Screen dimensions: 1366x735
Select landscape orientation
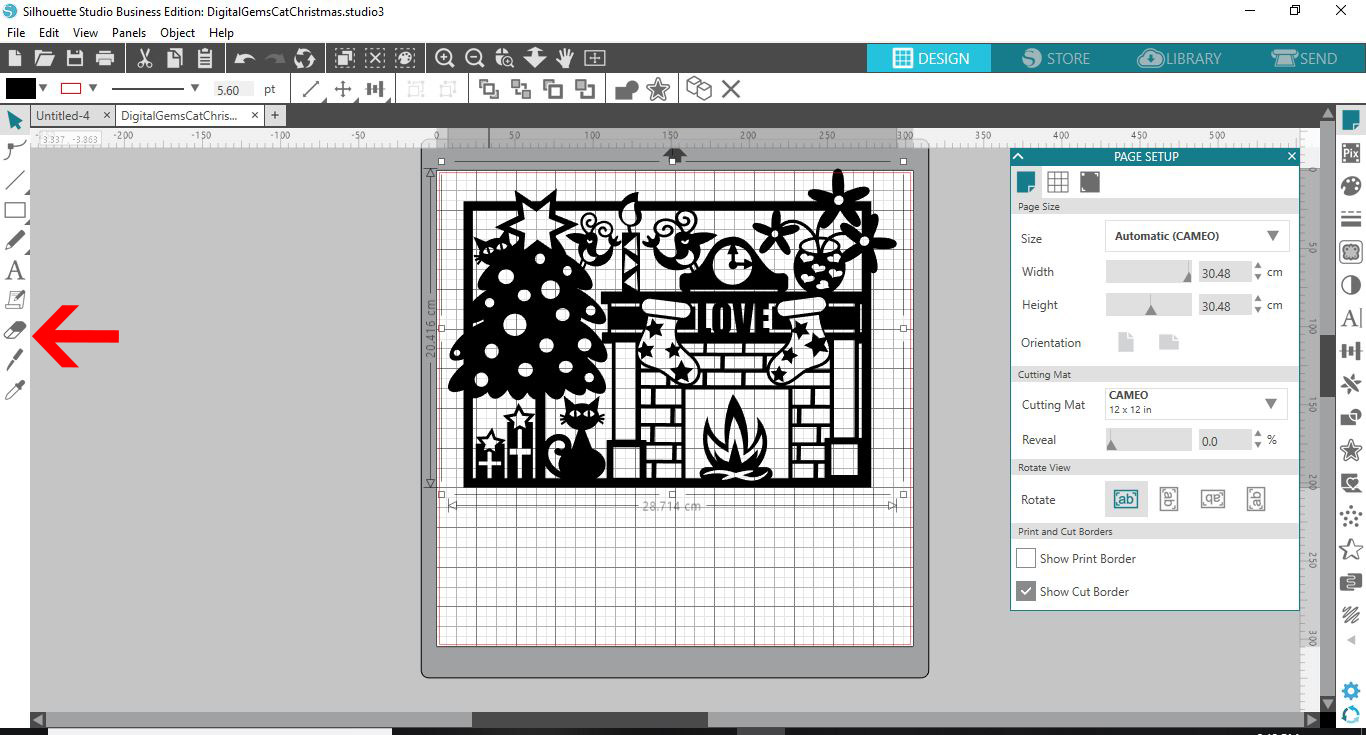point(1169,342)
